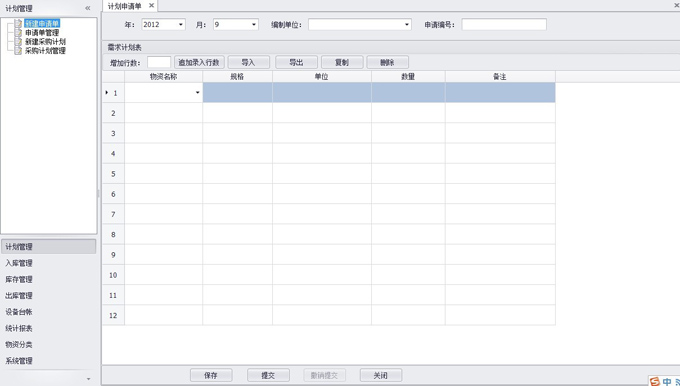Click the Sogou input method icon

[654, 381]
